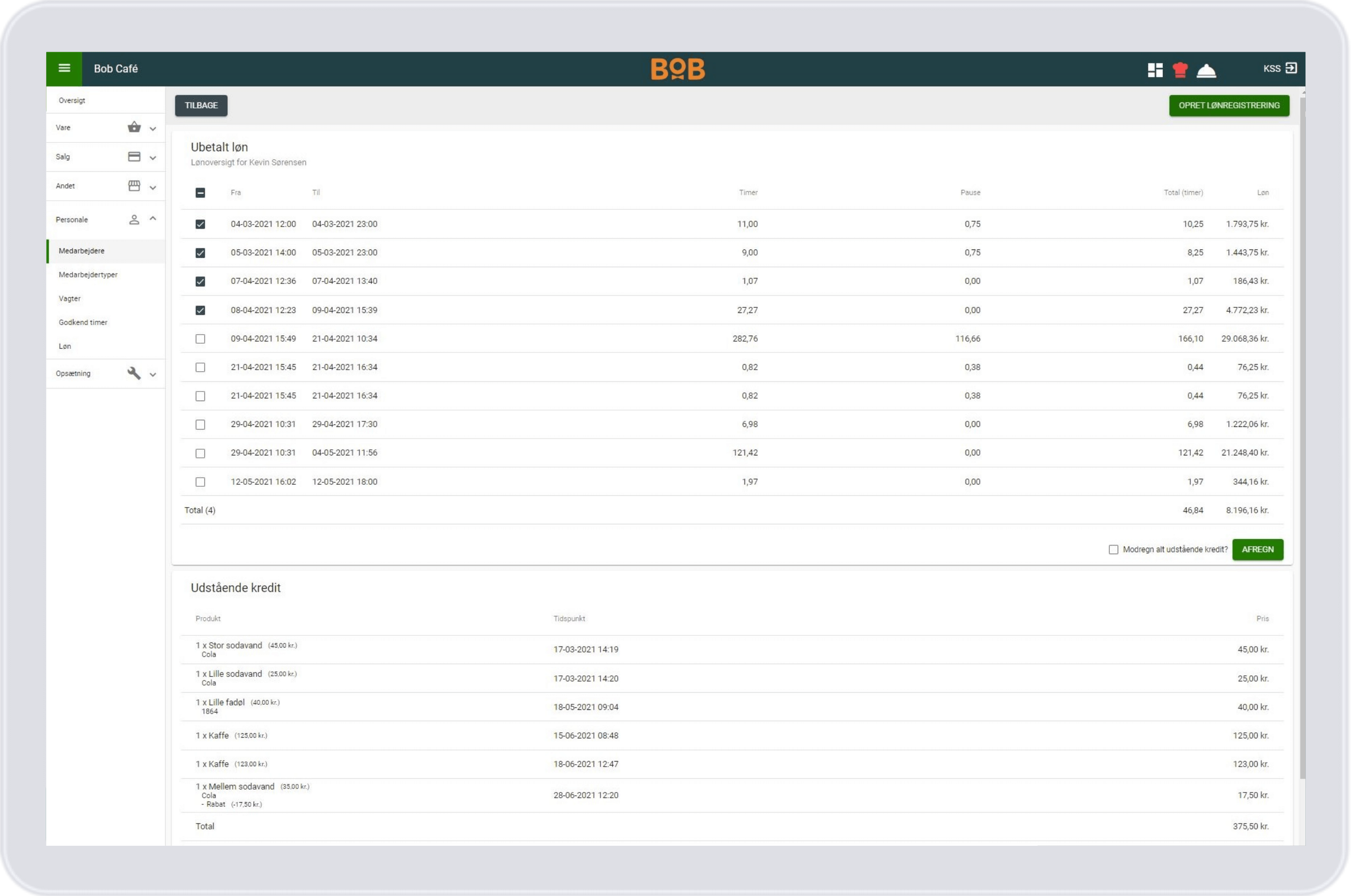Click the Vare shopping basket icon
The width and height of the screenshot is (1352, 896).
pos(134,127)
